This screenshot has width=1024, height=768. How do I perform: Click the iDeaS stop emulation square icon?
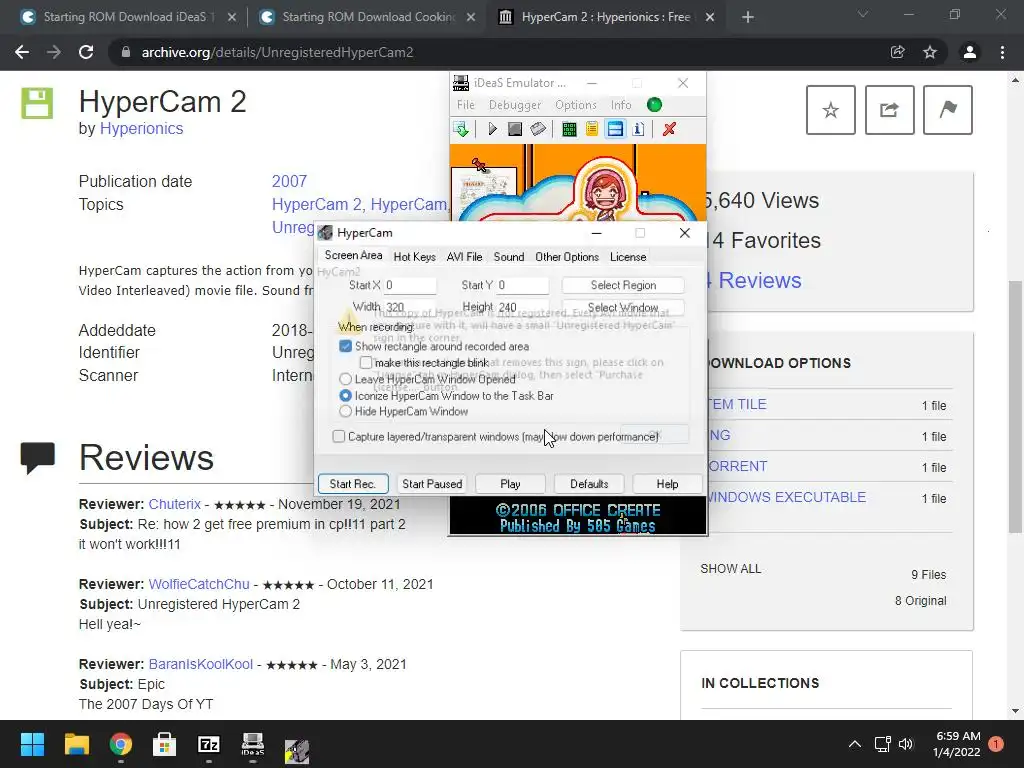[x=515, y=129]
